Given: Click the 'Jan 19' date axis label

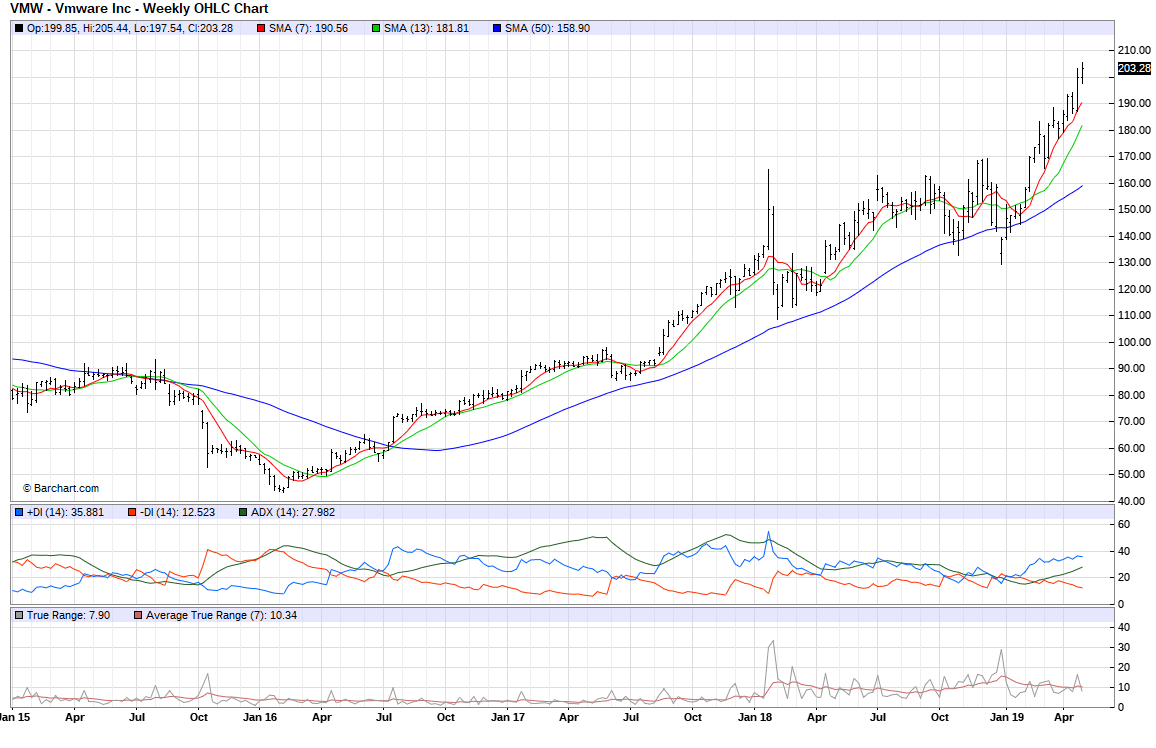Looking at the screenshot, I should 1007,717.
